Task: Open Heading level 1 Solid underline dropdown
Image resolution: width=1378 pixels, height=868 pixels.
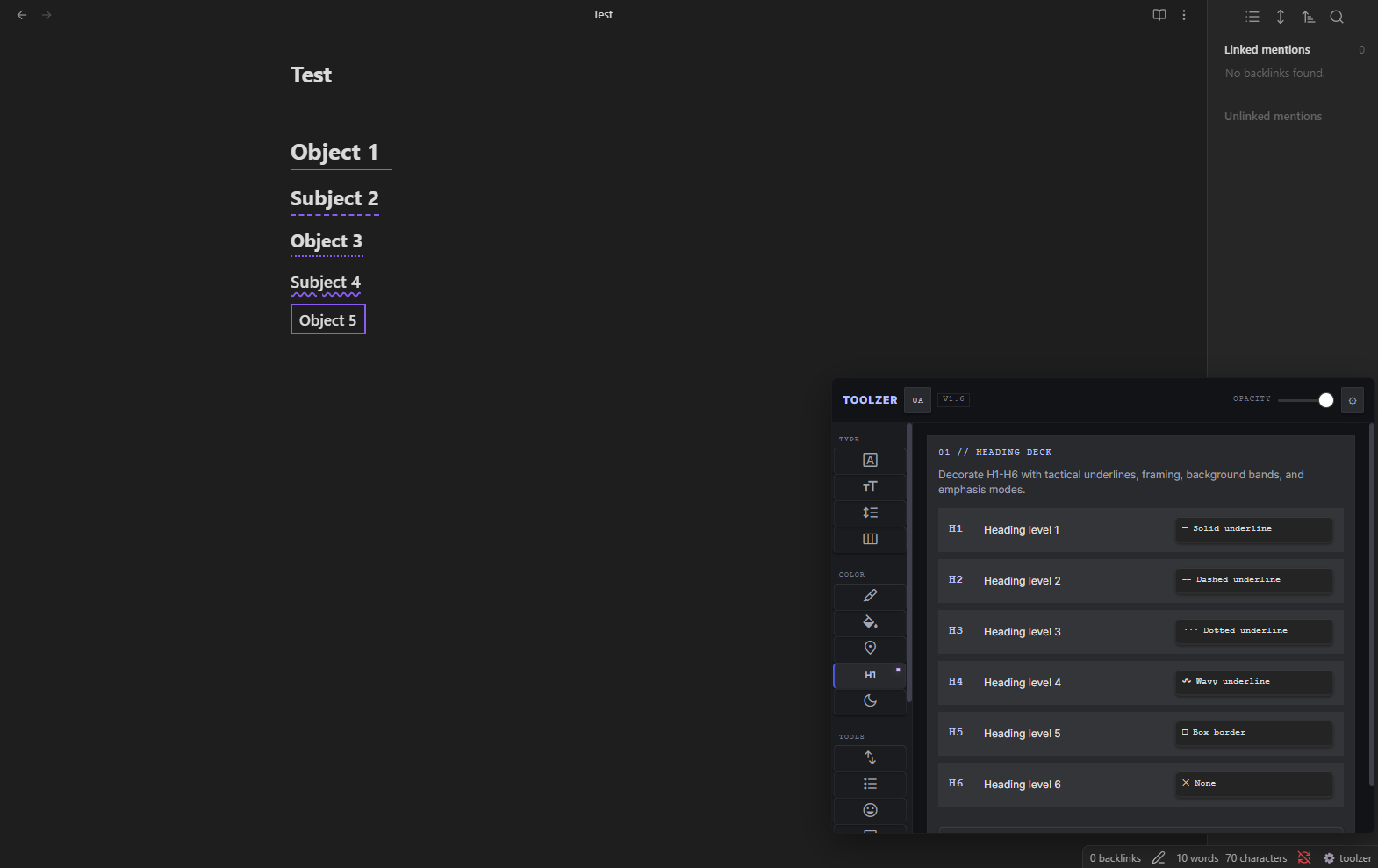Action: click(1254, 529)
